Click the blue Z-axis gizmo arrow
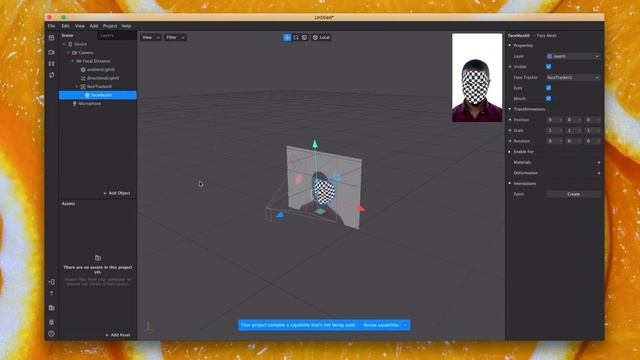The height and width of the screenshot is (360, 640). pos(280,215)
